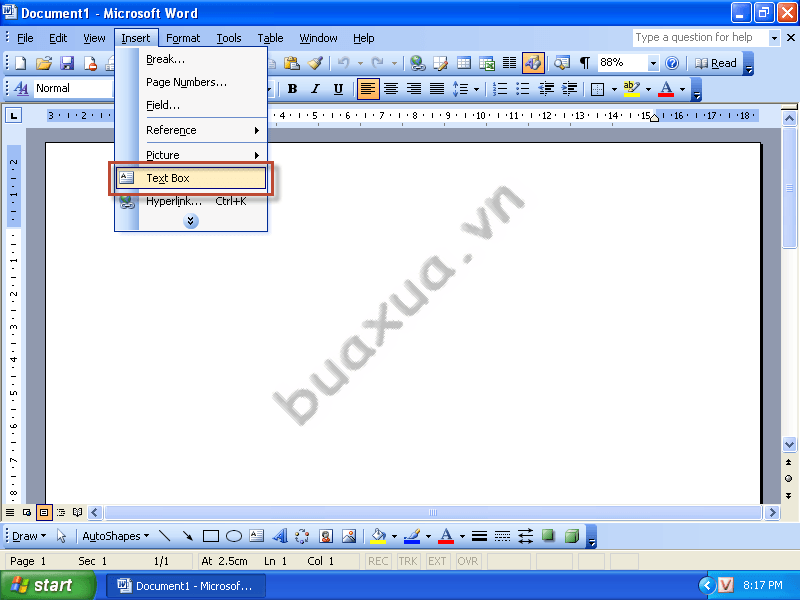Toggle the Drawing toolbar icon
The height and width of the screenshot is (600, 800).
click(533, 63)
